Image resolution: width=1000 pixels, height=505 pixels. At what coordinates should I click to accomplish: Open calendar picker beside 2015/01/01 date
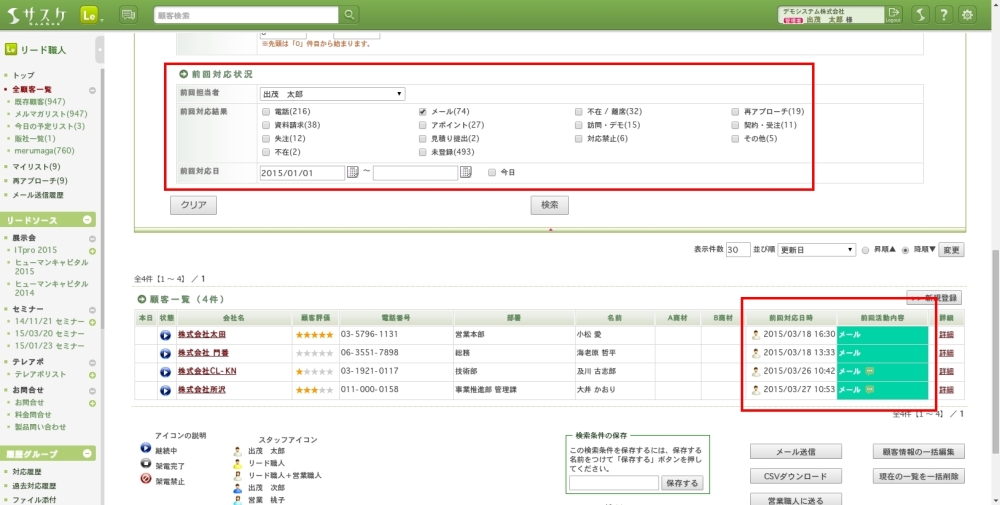[352, 172]
